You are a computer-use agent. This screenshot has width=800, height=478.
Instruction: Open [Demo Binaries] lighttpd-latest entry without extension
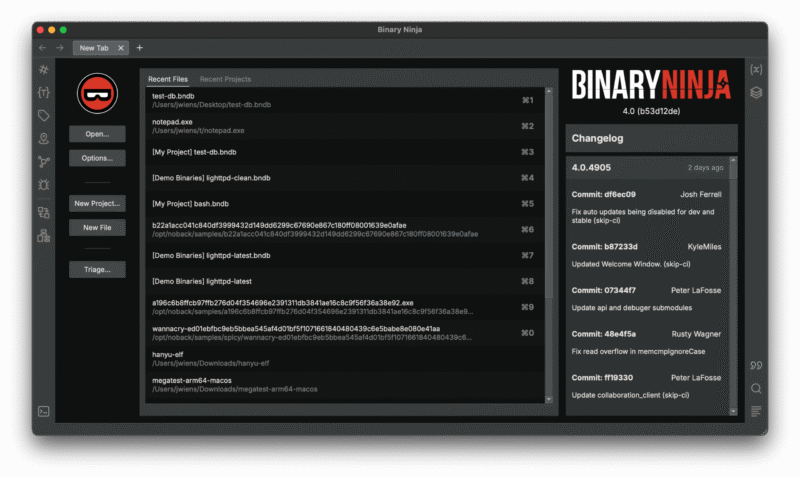tap(344, 281)
